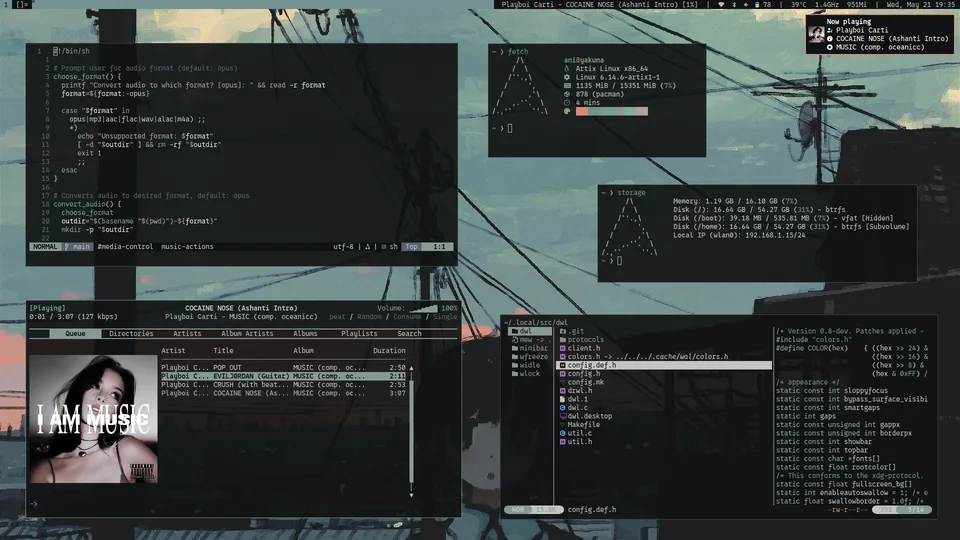960x540 pixels.
Task: Click the document icon next to dwl.1
Action: tap(563, 399)
